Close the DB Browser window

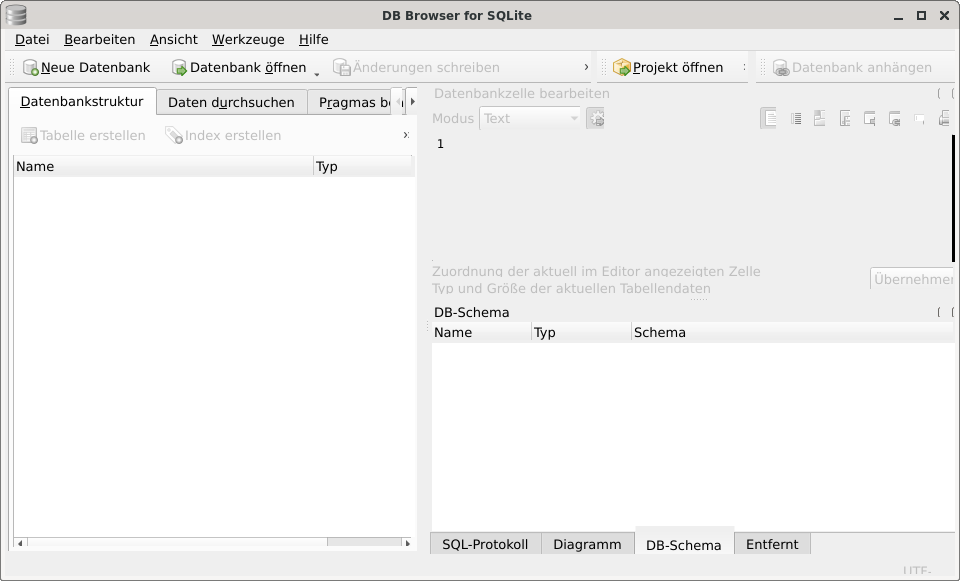coord(944,16)
